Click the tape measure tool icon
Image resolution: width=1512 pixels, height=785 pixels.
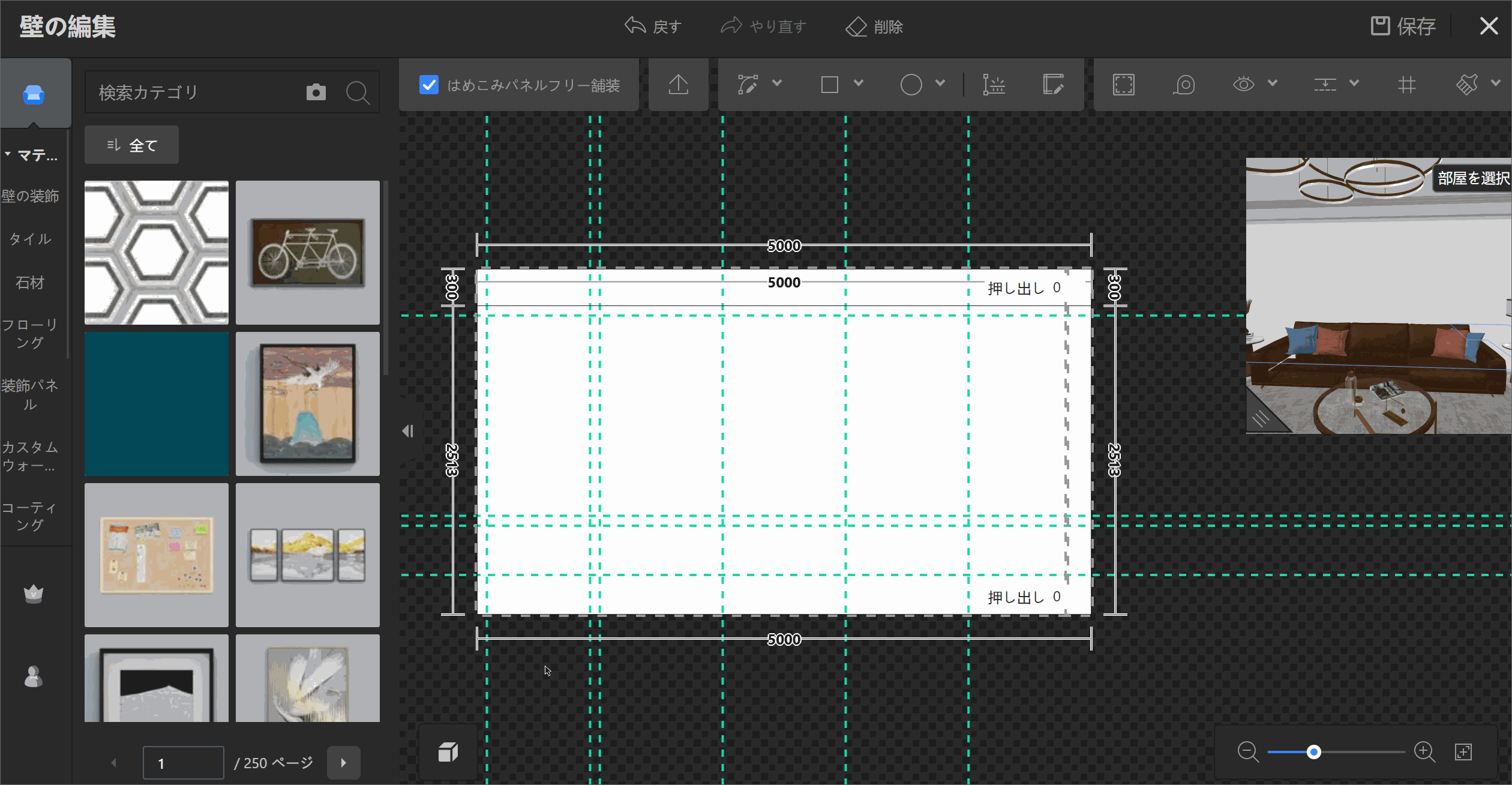1184,85
